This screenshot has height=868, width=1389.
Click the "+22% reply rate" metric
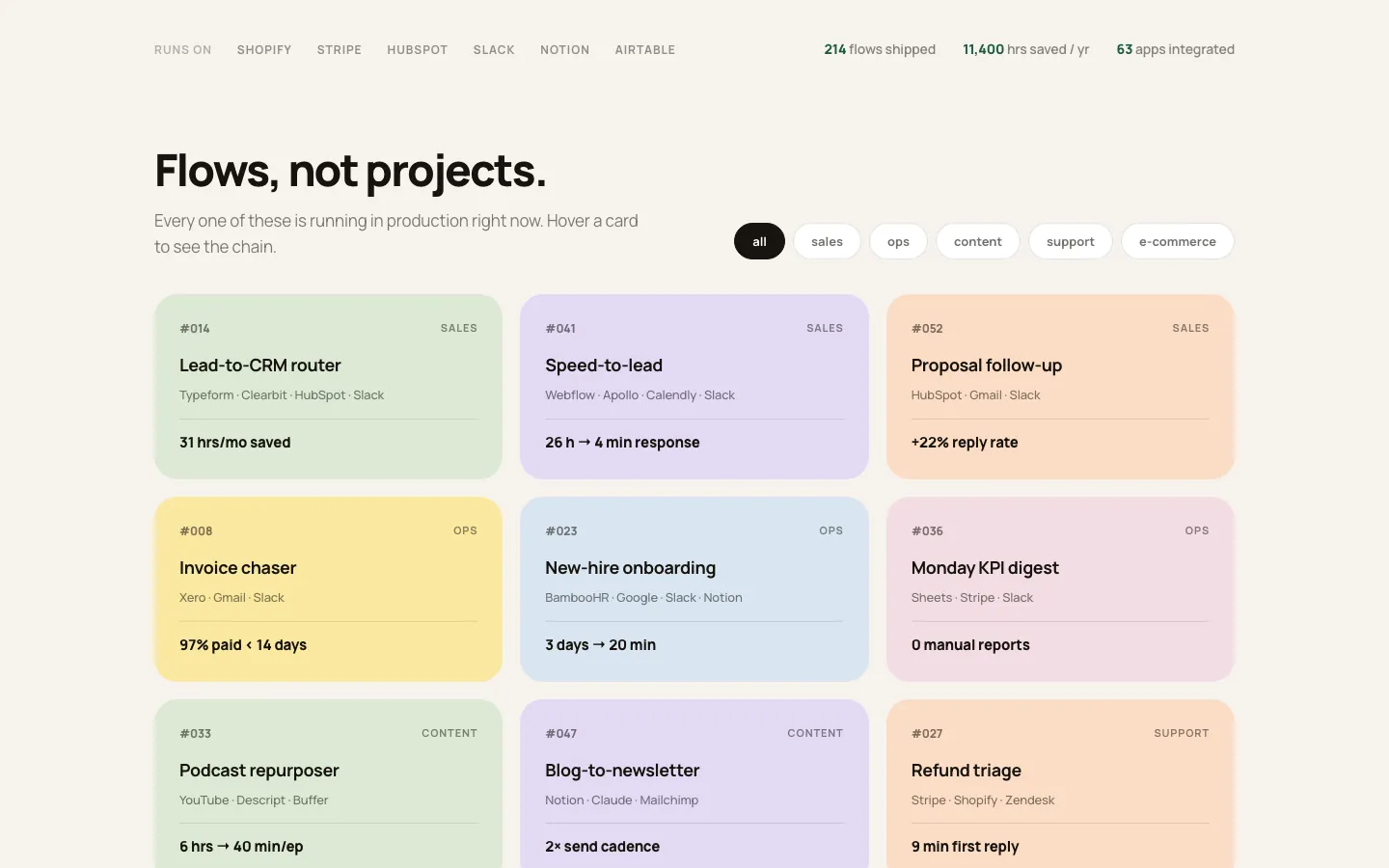[x=965, y=443]
